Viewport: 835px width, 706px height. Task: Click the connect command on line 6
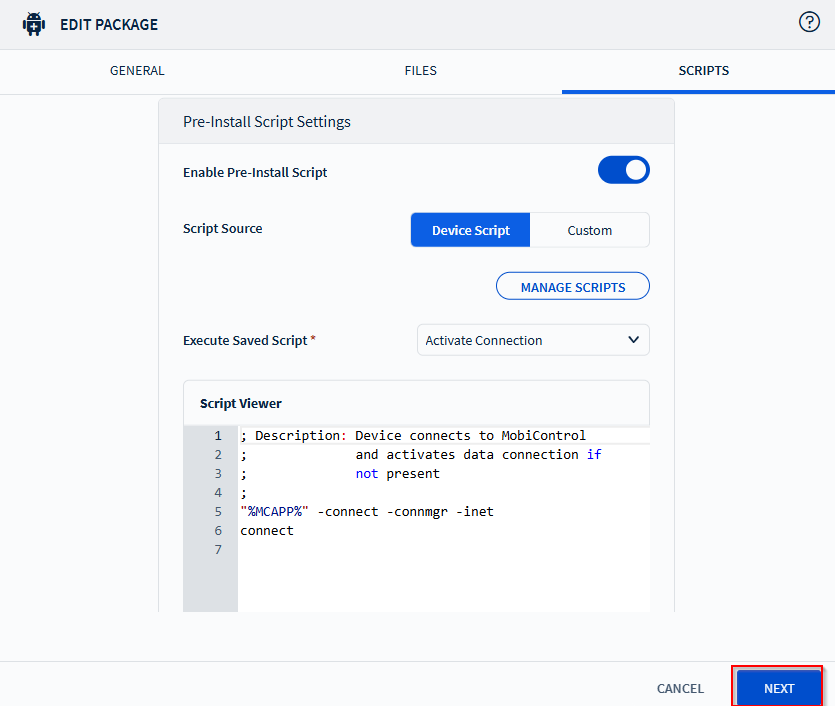pyautogui.click(x=267, y=531)
